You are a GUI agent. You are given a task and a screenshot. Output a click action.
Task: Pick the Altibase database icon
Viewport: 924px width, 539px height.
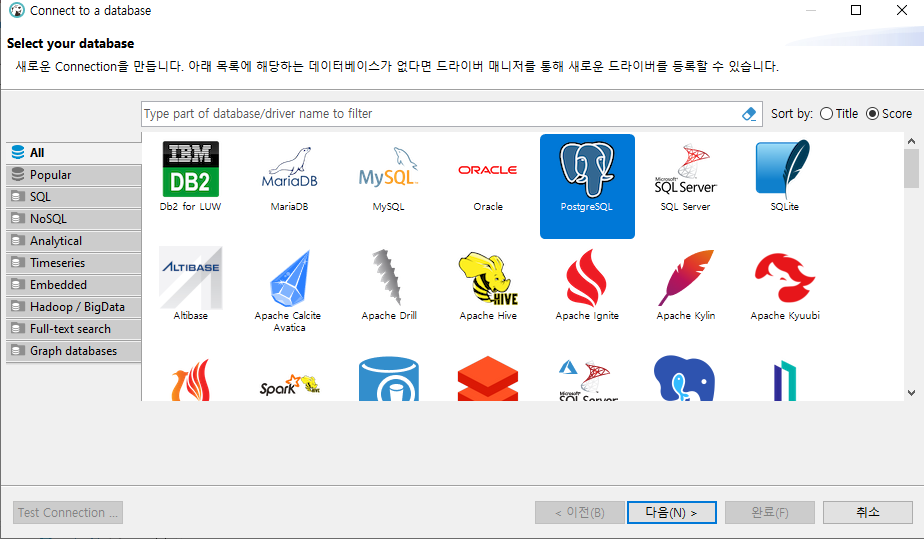coord(190,278)
